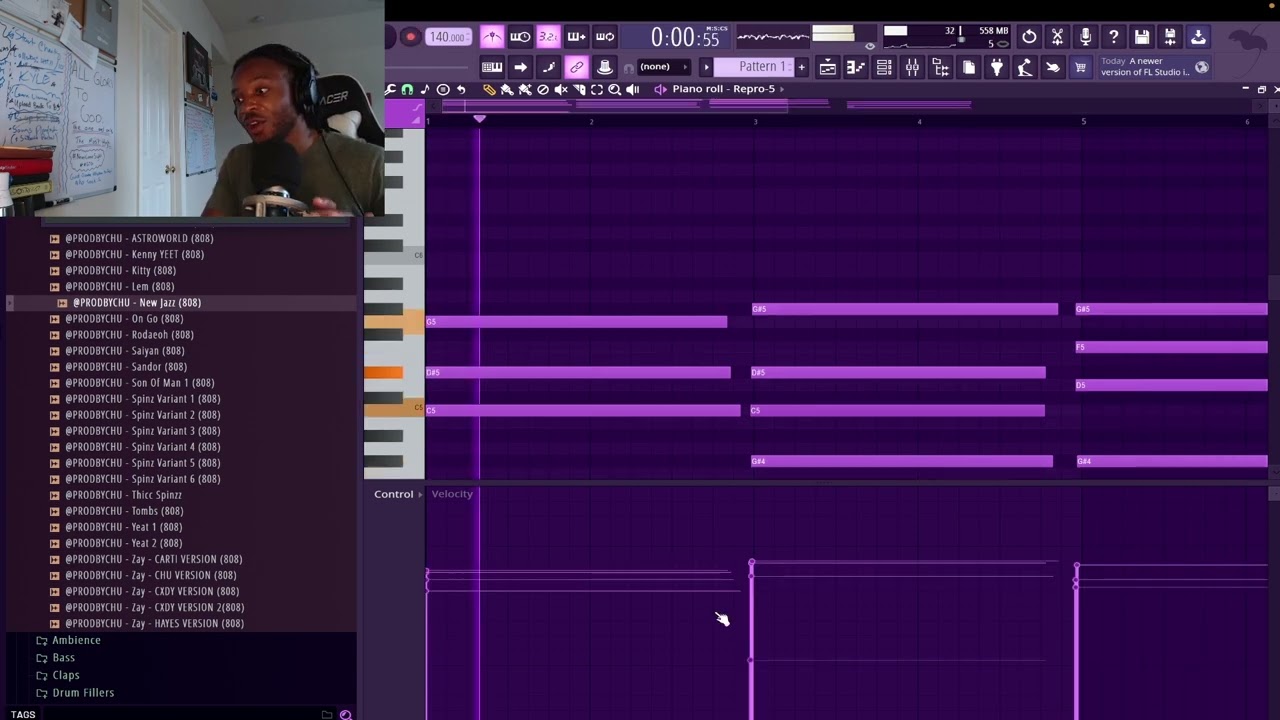The width and height of the screenshot is (1280, 720).
Task: Select the Paint brush tool
Action: [x=507, y=89]
